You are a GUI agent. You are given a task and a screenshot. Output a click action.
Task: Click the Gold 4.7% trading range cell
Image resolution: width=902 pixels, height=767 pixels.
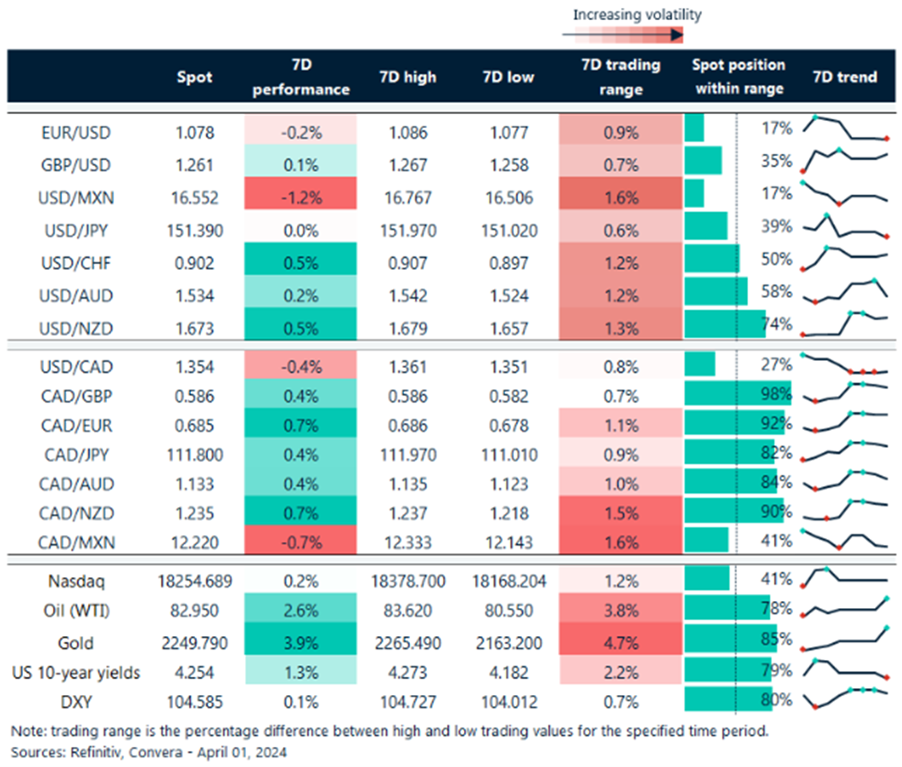(620, 639)
